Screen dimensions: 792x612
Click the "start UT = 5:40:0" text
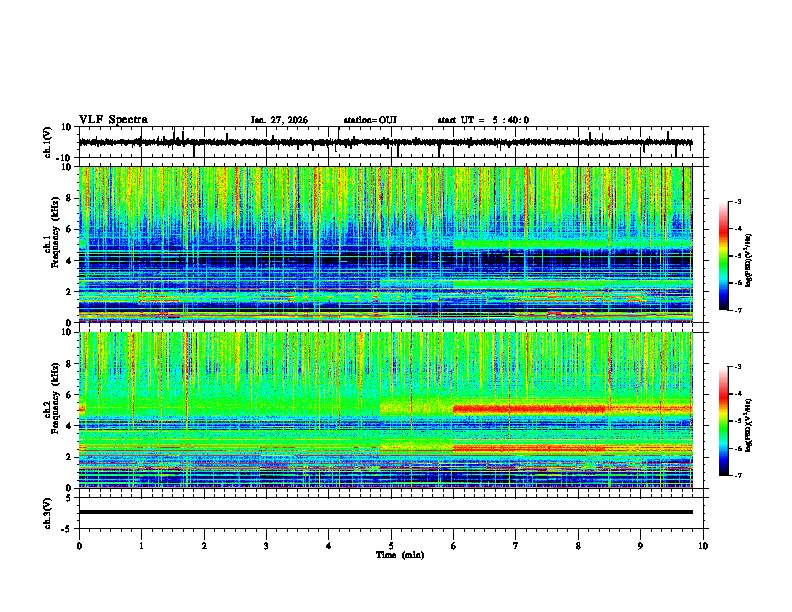[x=483, y=120]
